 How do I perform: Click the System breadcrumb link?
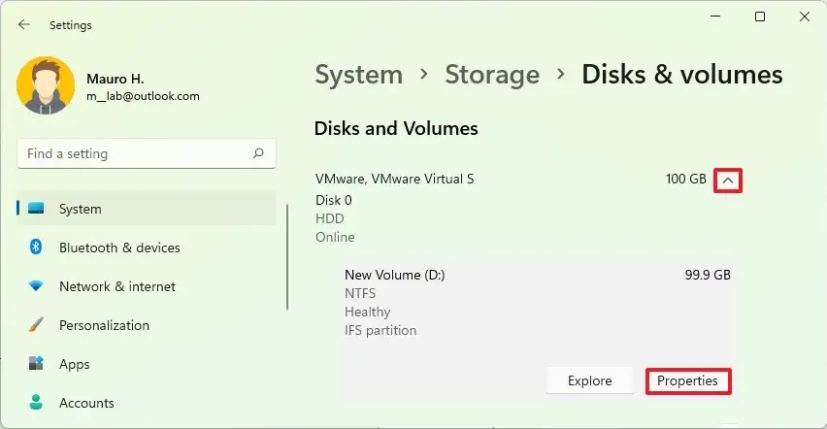(x=358, y=74)
